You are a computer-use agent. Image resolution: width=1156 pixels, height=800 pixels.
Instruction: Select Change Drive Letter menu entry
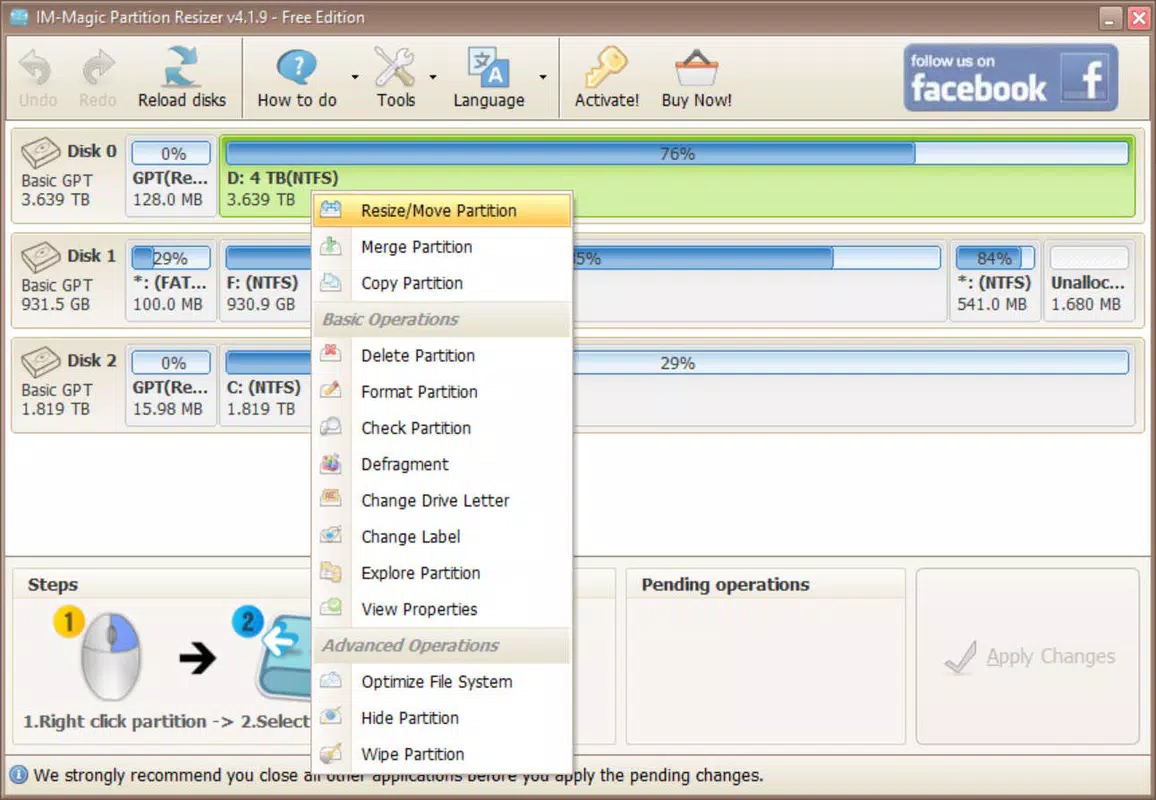[x=442, y=500]
